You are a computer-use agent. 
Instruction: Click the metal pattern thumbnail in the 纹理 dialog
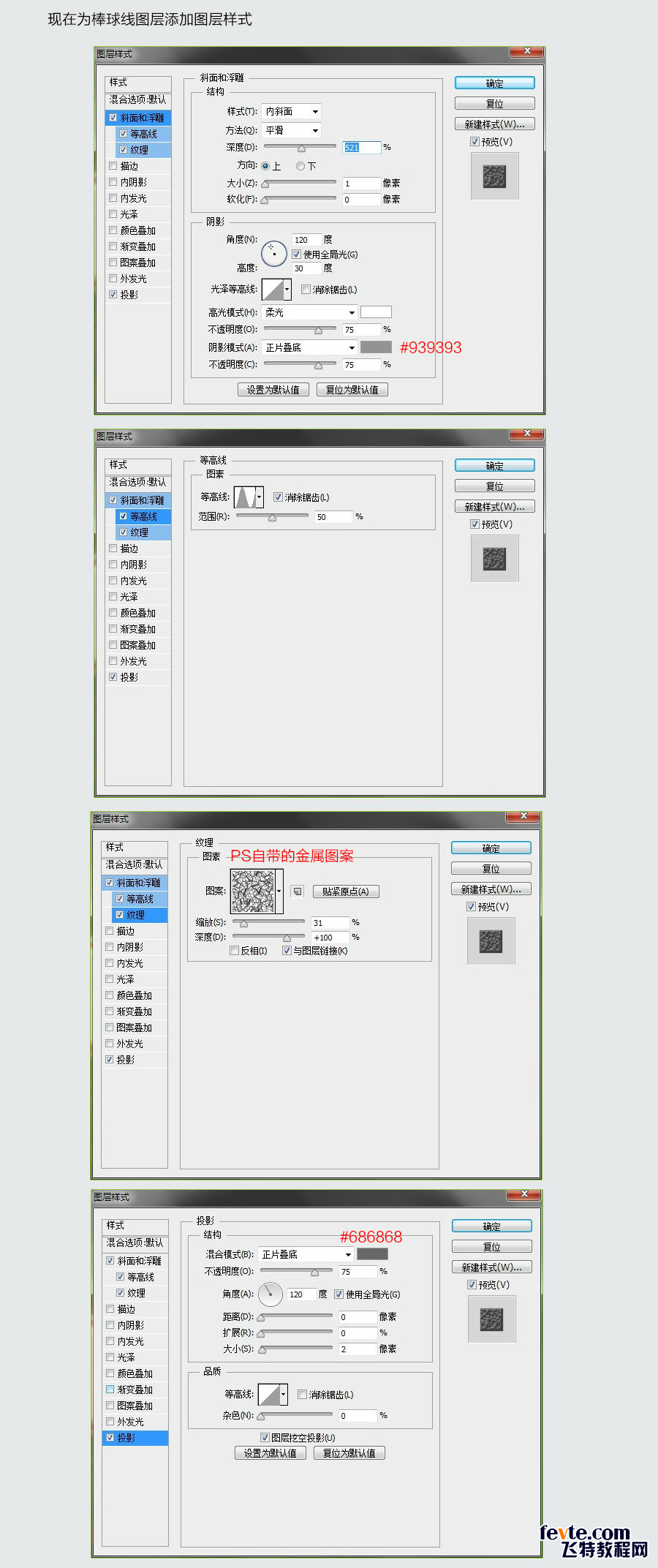253,892
